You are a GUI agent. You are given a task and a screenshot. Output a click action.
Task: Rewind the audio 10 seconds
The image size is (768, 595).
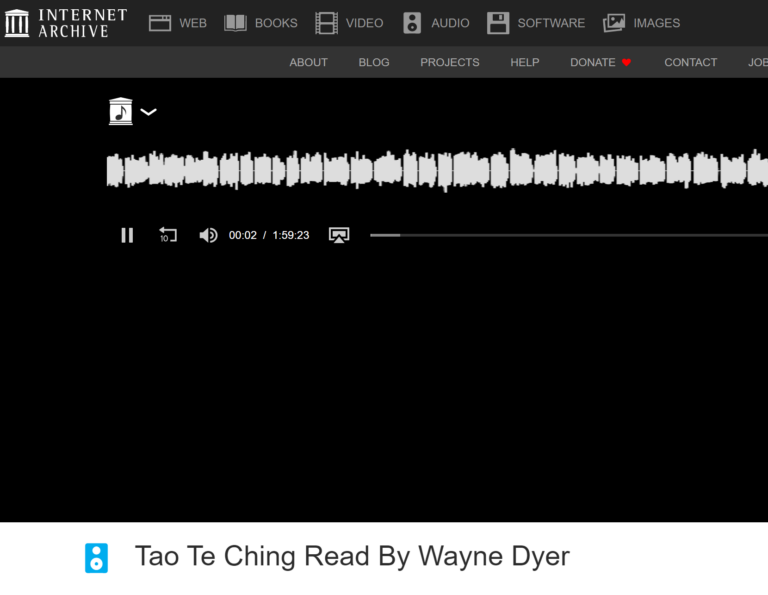click(x=168, y=235)
